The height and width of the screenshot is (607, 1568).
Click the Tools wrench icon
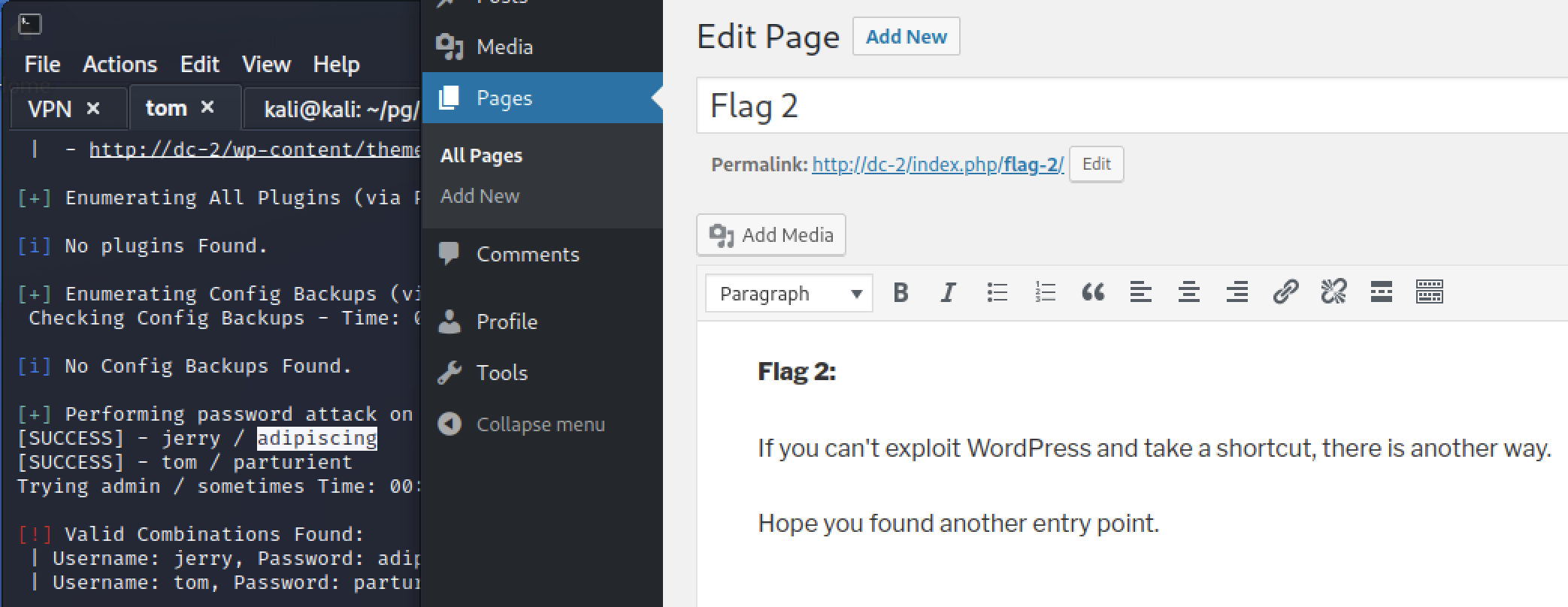point(450,373)
